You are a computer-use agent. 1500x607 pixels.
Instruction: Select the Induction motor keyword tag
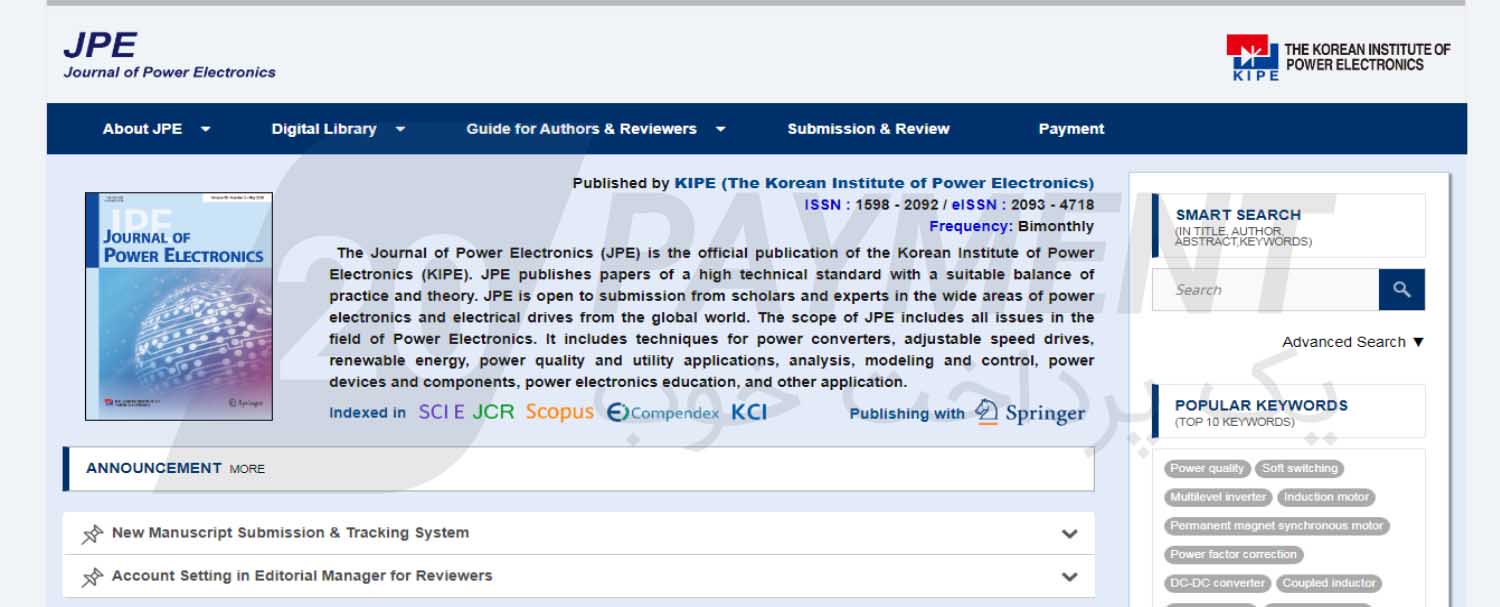pos(1327,497)
